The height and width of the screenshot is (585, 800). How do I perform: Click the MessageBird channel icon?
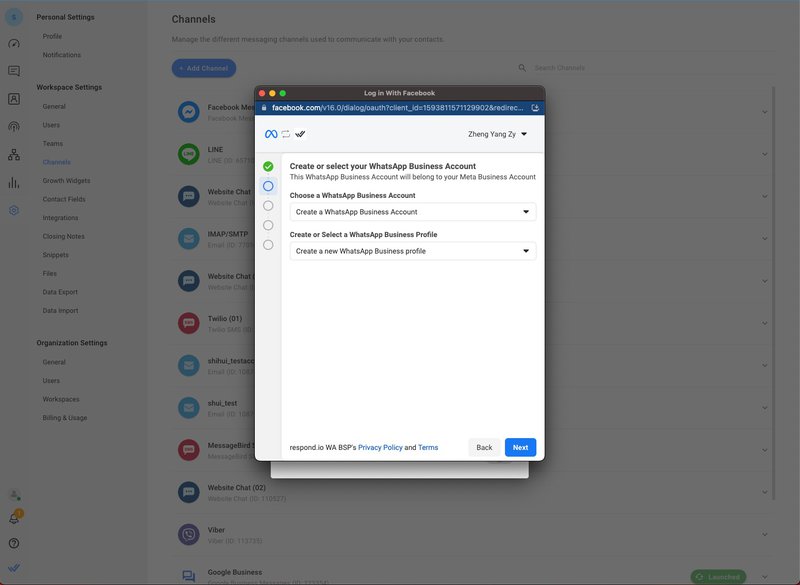tap(189, 450)
